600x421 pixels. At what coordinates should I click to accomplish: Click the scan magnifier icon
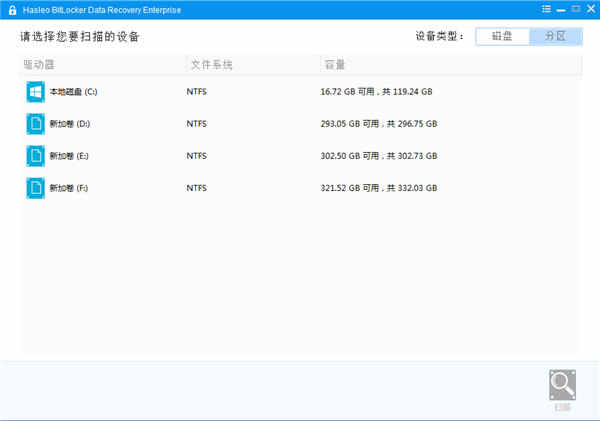click(x=562, y=385)
